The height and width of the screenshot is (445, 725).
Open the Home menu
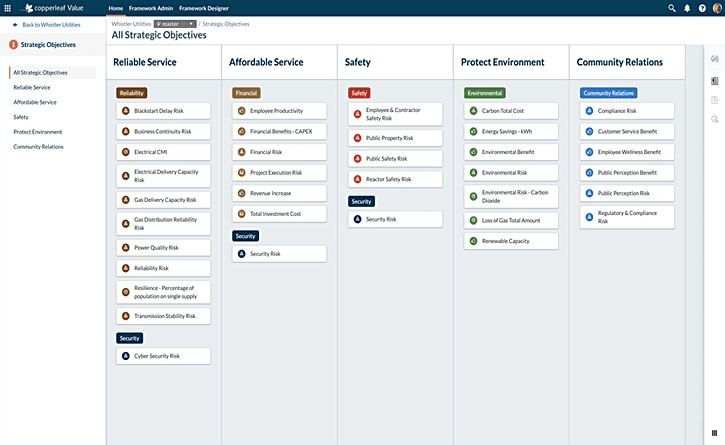[116, 8]
